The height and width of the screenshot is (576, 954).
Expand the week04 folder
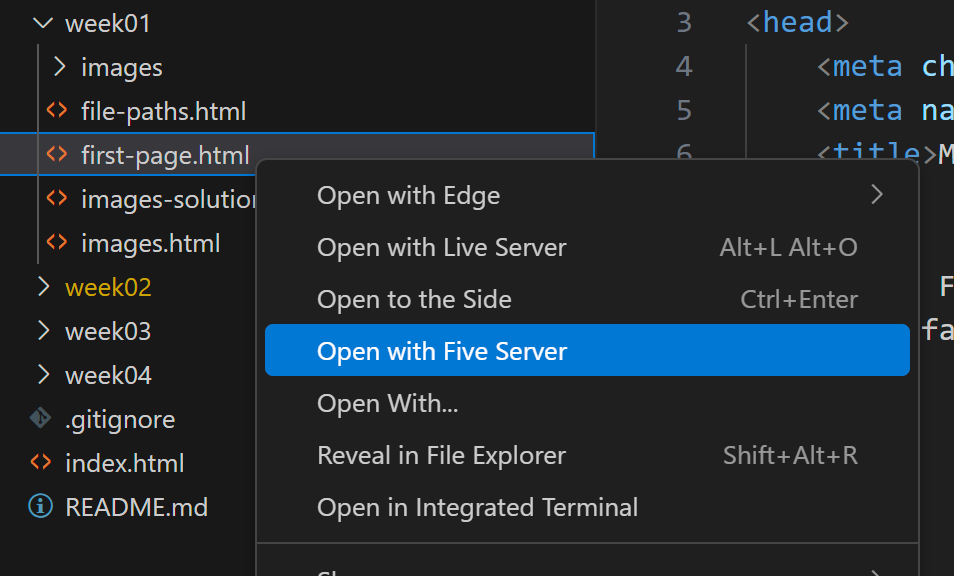[42, 375]
